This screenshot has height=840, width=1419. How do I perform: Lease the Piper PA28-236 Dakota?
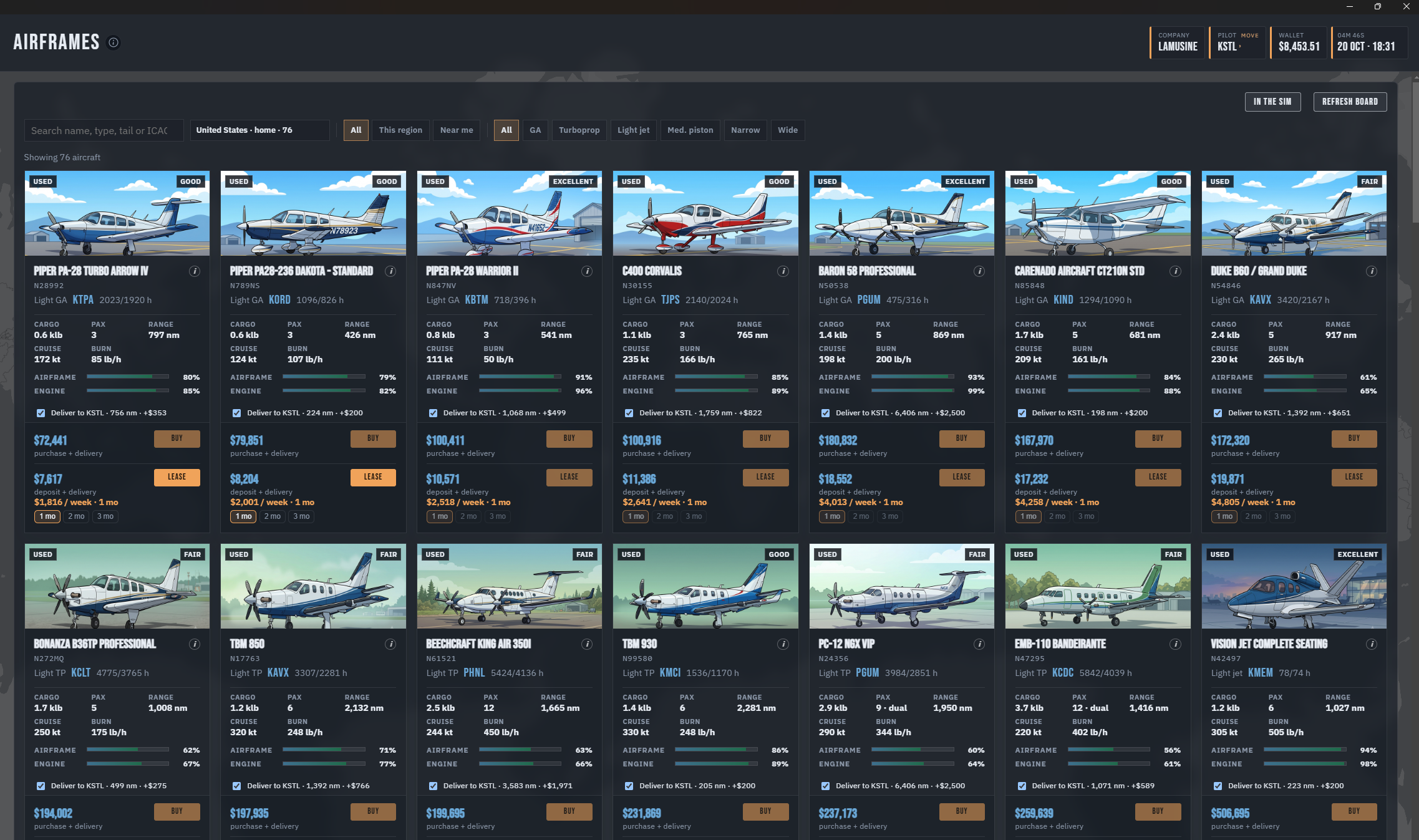tap(373, 477)
